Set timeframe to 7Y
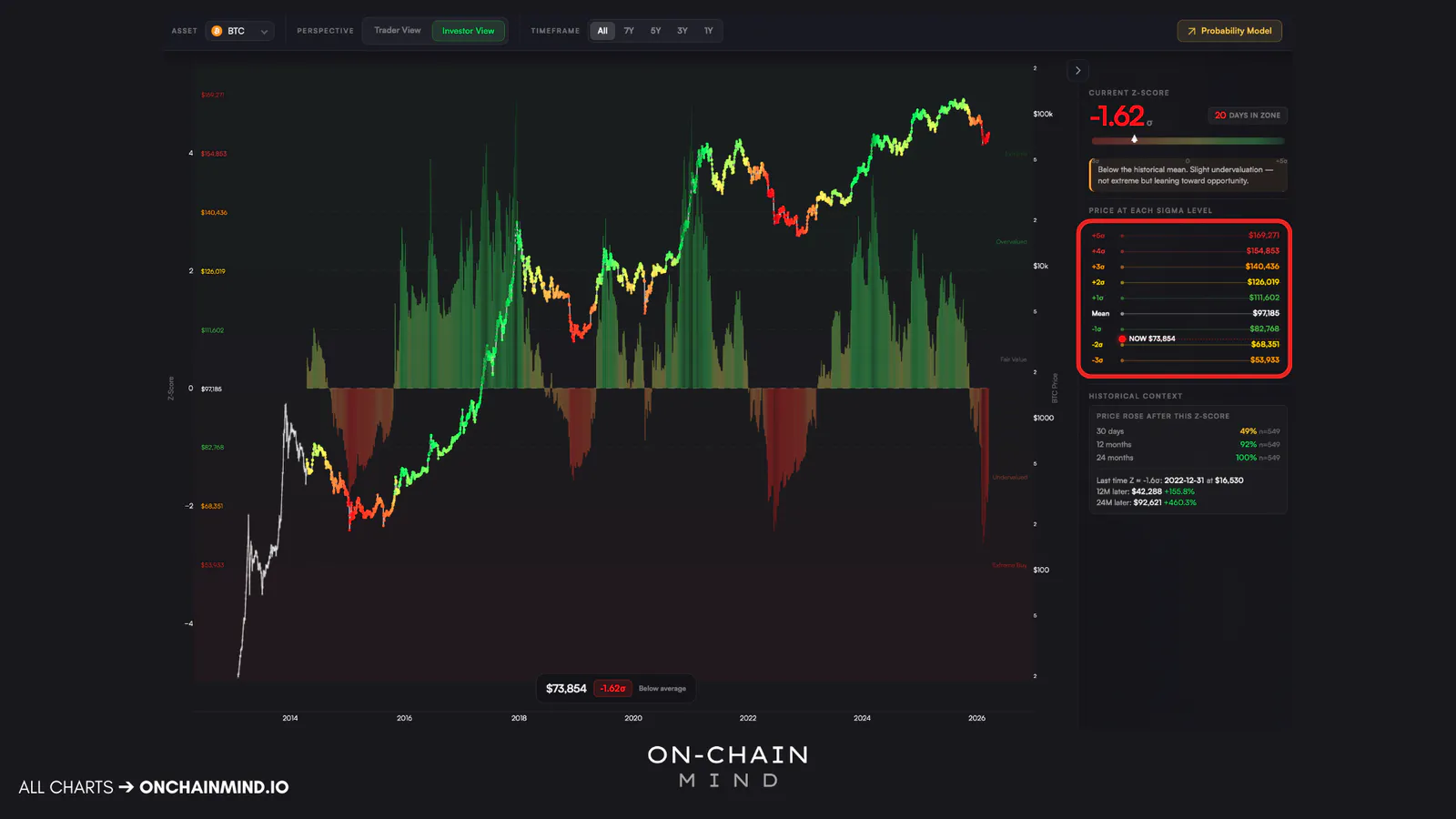The width and height of the screenshot is (1456, 819). click(629, 31)
